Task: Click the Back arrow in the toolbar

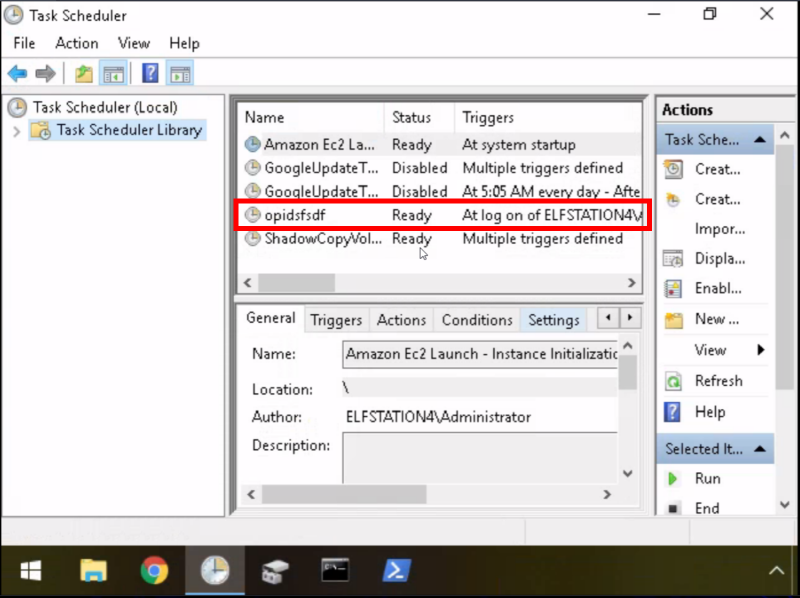Action: [17, 74]
